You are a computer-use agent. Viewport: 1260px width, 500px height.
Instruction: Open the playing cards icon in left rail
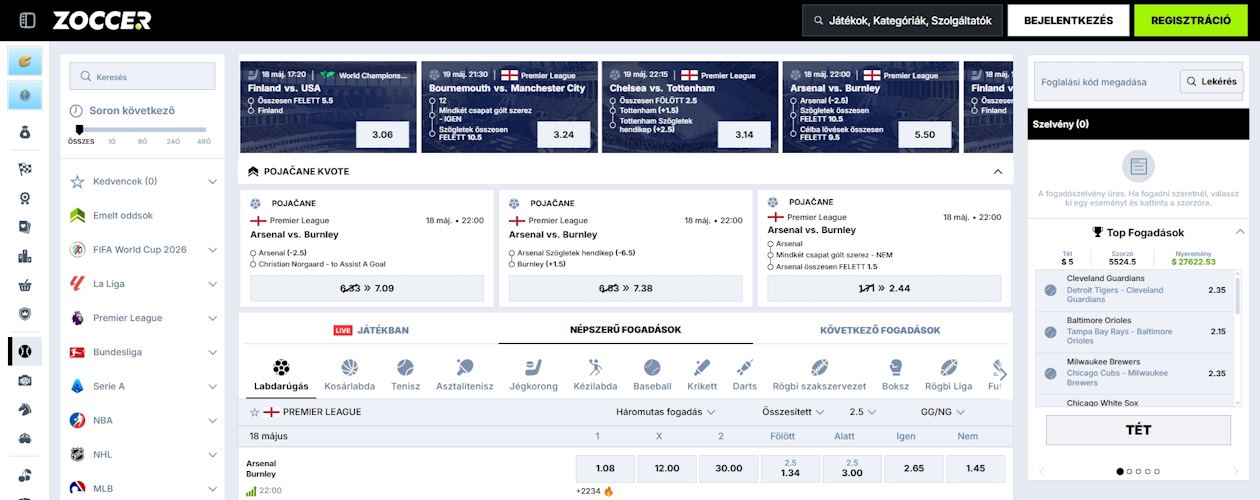[25, 227]
